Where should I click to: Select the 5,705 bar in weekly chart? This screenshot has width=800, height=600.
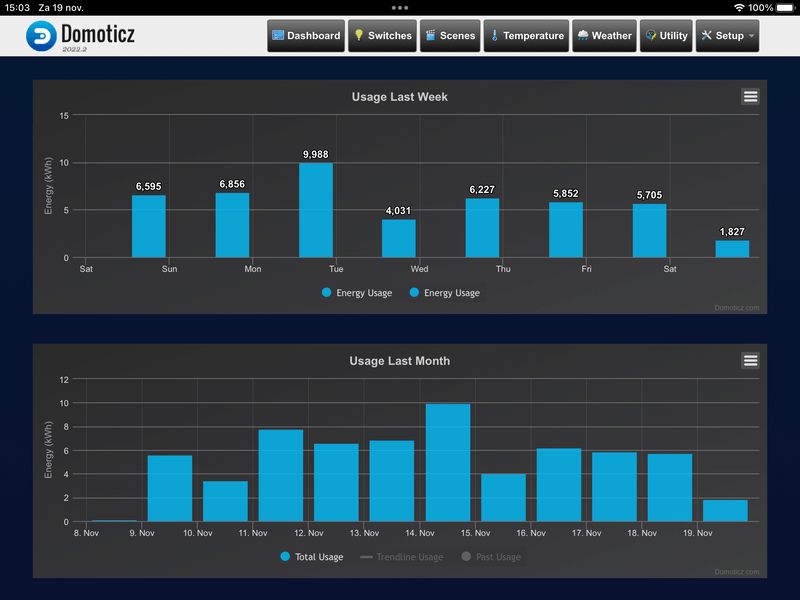tap(649, 231)
